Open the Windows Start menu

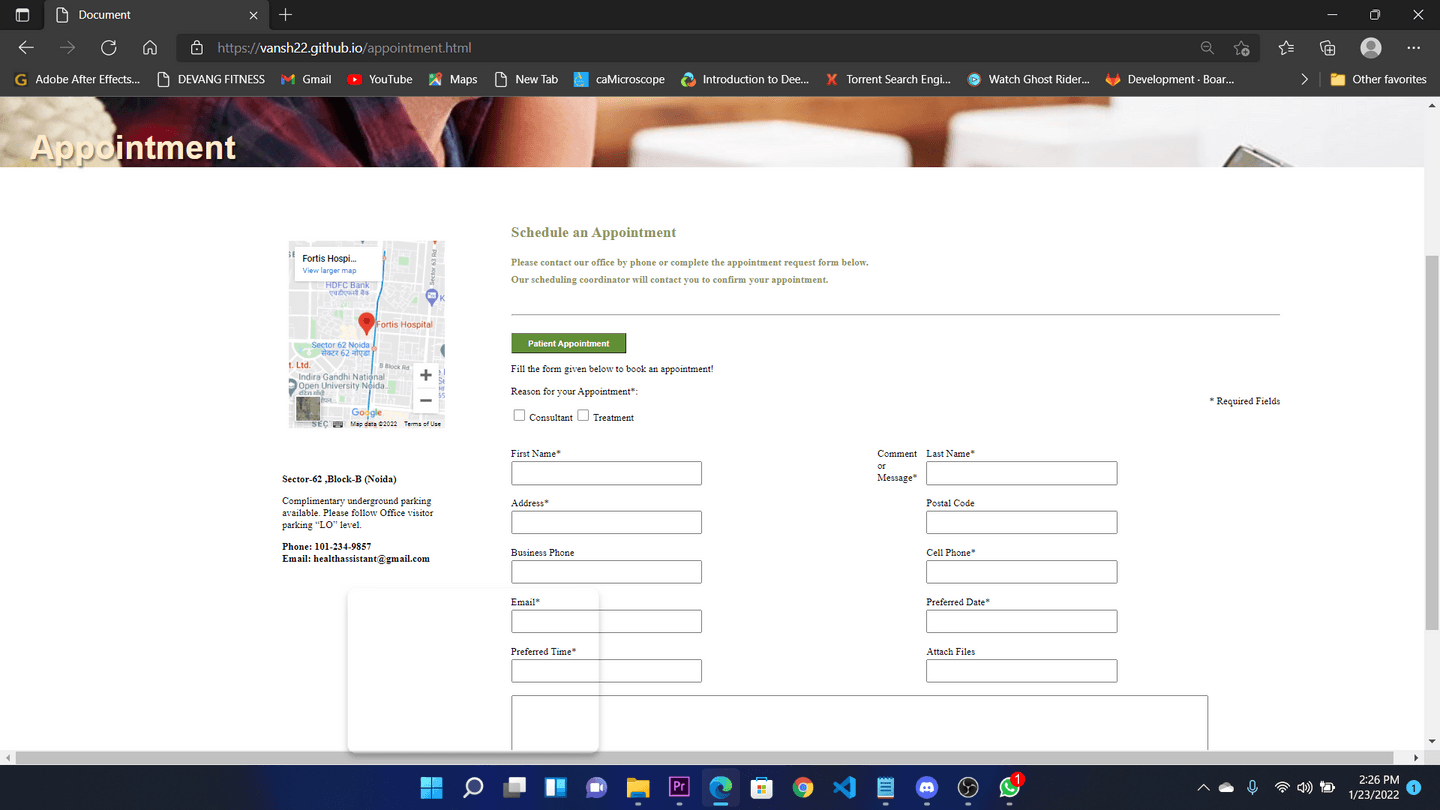432,788
